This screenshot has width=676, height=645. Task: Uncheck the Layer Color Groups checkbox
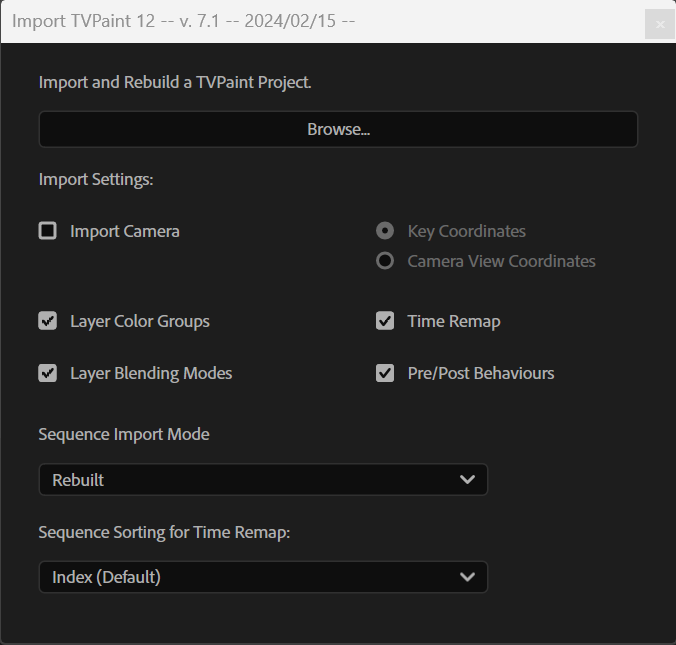pyautogui.click(x=47, y=321)
